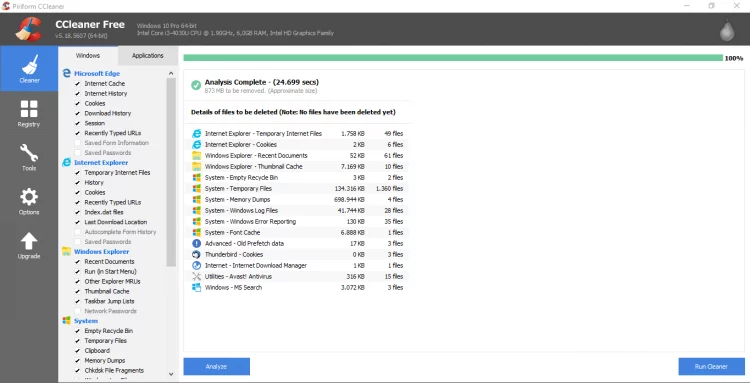Enable Network Passwords checkbox
The width and height of the screenshot is (750, 383).
click(77, 311)
